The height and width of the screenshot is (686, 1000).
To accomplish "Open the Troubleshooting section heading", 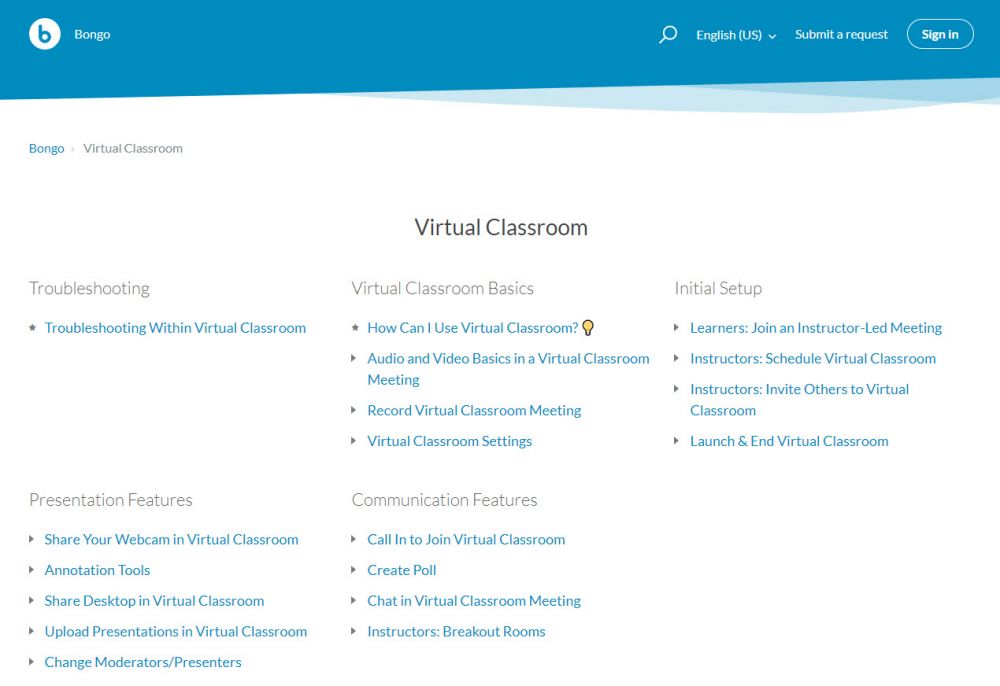I will (x=89, y=288).
